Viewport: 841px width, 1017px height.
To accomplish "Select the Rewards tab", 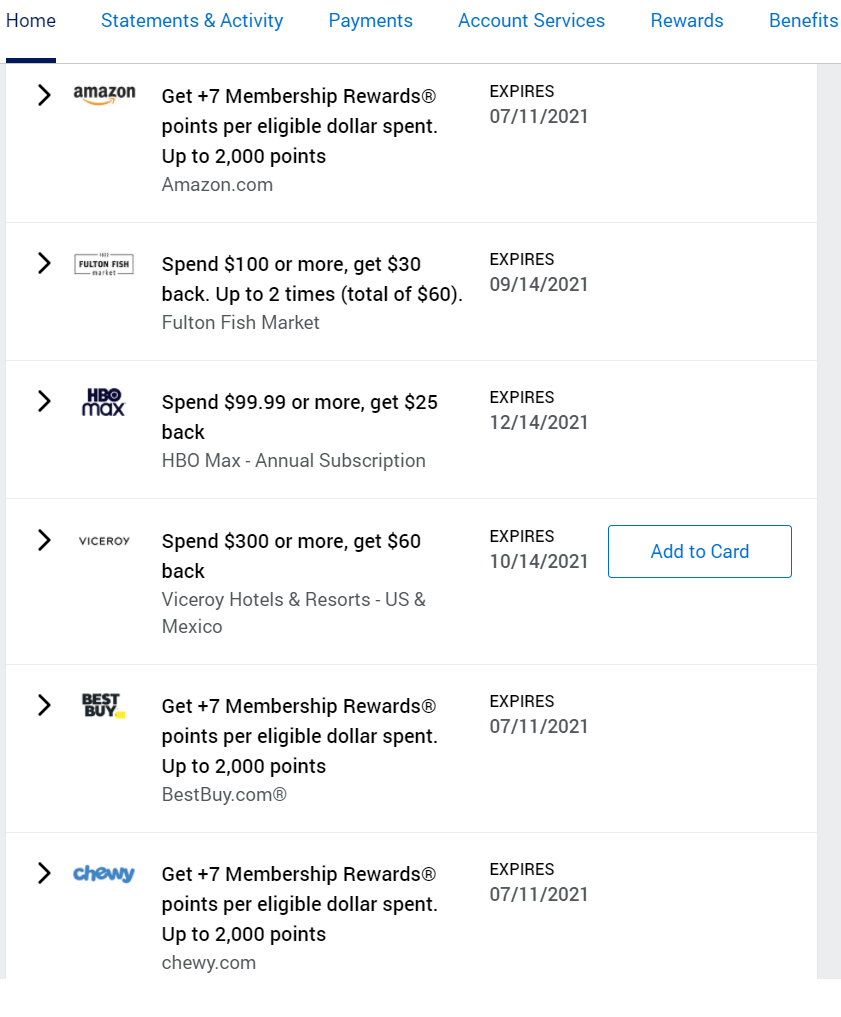I will (x=686, y=20).
